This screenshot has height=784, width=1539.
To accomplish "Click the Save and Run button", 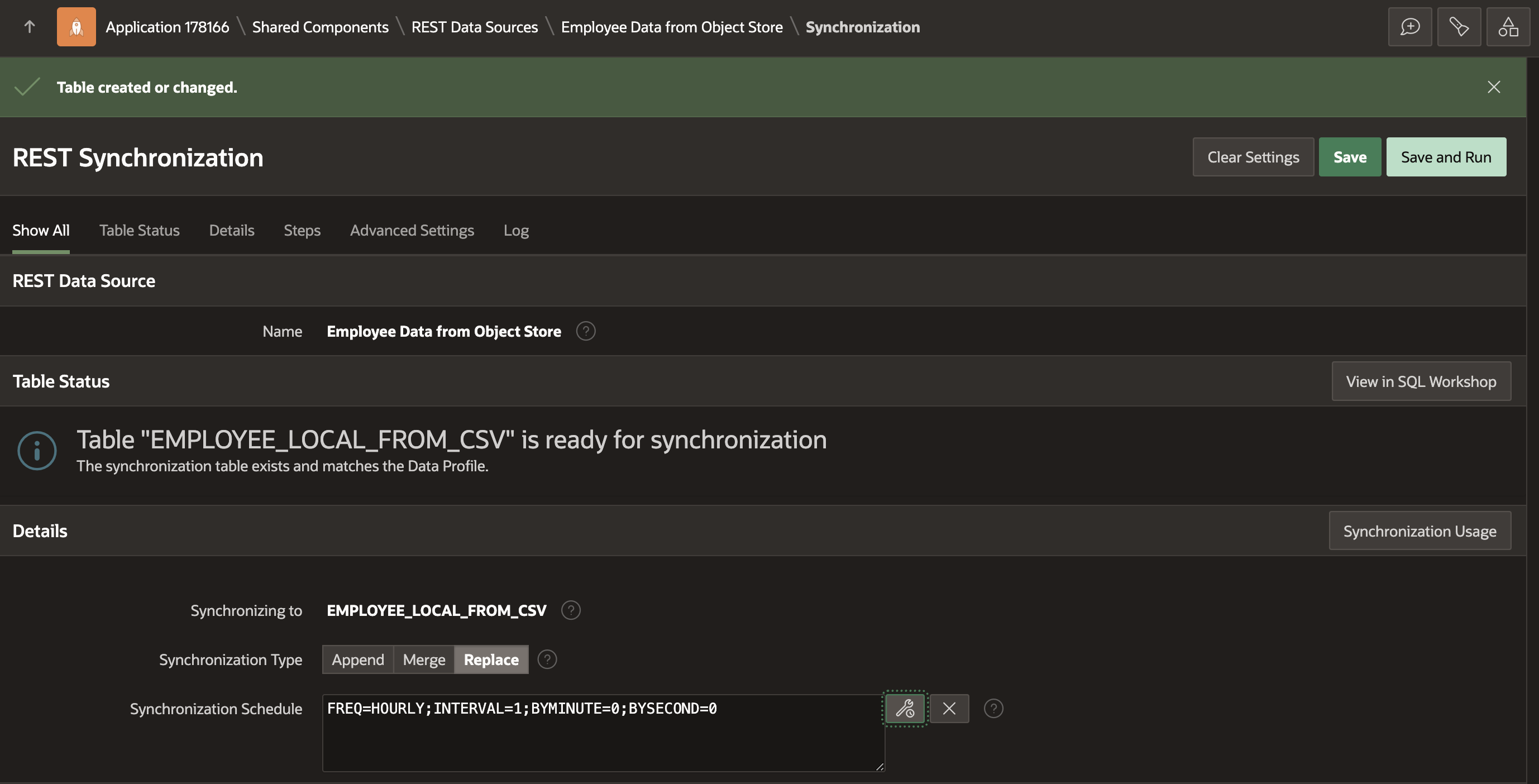I will click(x=1446, y=157).
